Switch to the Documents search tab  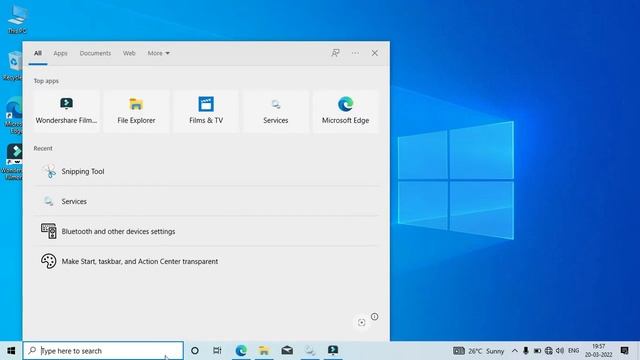[x=95, y=53]
